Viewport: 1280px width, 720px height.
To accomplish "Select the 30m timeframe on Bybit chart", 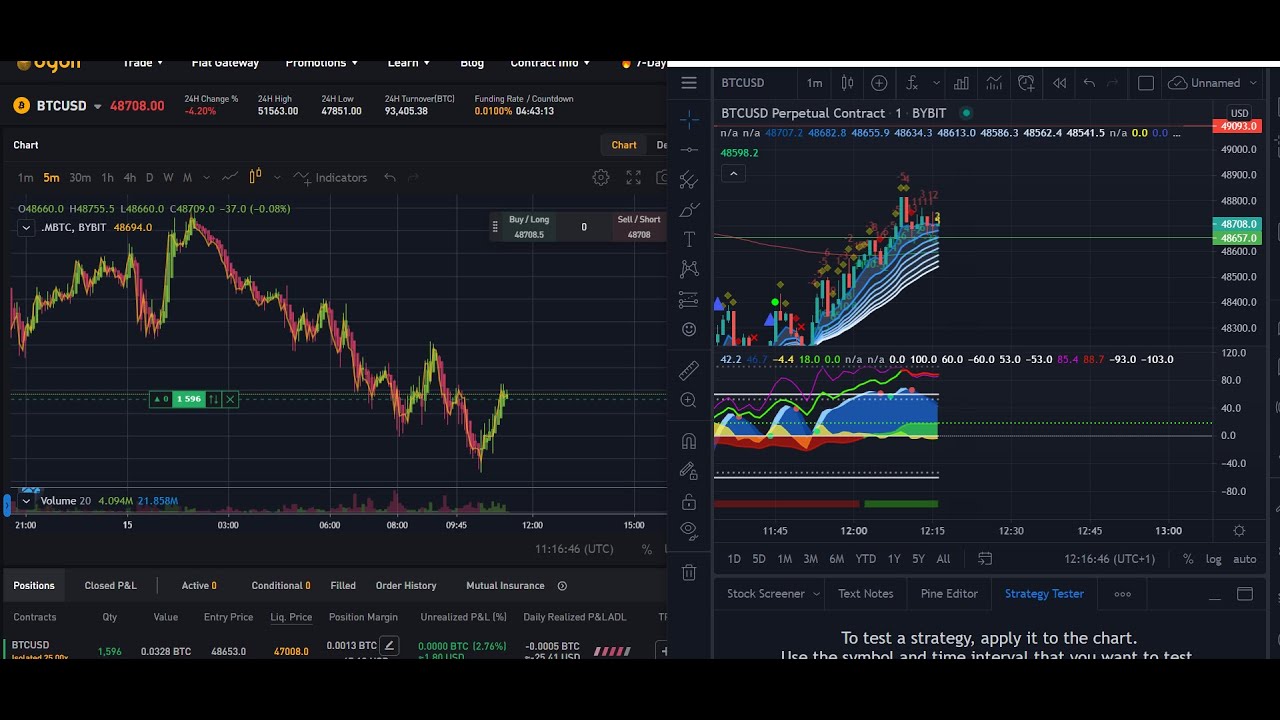I will 80,178.
